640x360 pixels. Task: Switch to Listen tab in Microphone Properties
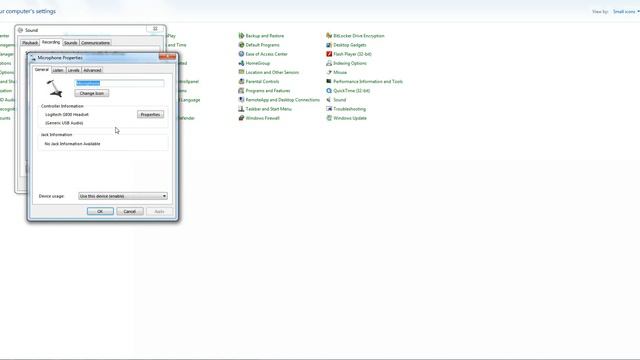58,70
